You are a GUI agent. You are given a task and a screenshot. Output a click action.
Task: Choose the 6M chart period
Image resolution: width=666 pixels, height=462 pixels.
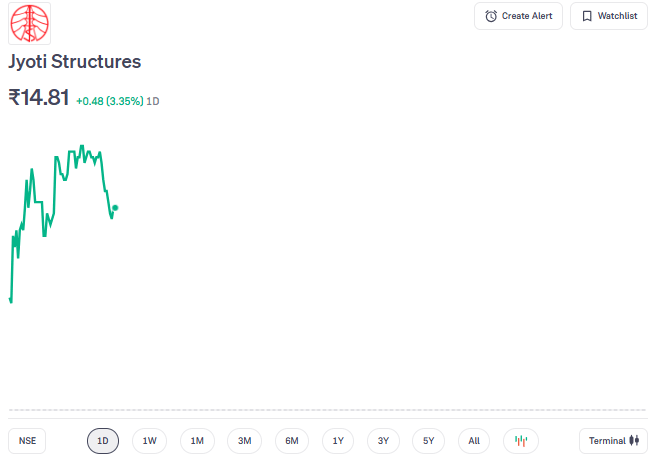point(291,441)
